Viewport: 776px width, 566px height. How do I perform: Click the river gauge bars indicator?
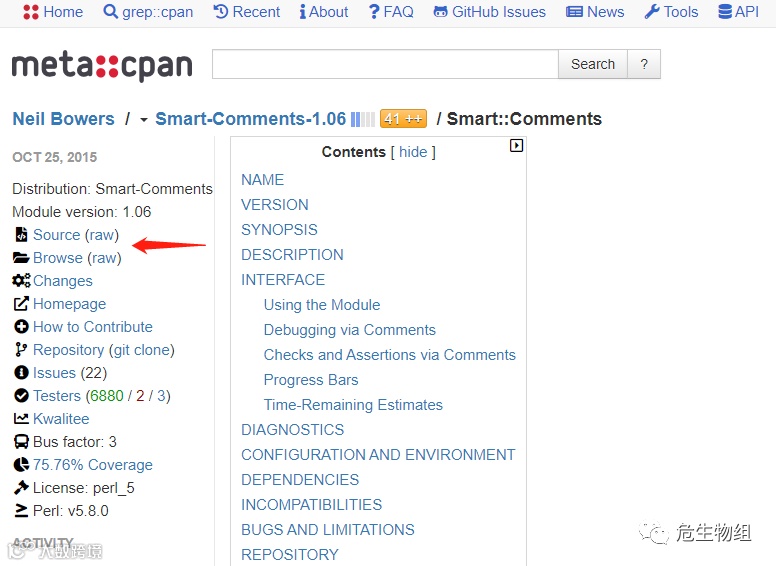click(x=362, y=119)
